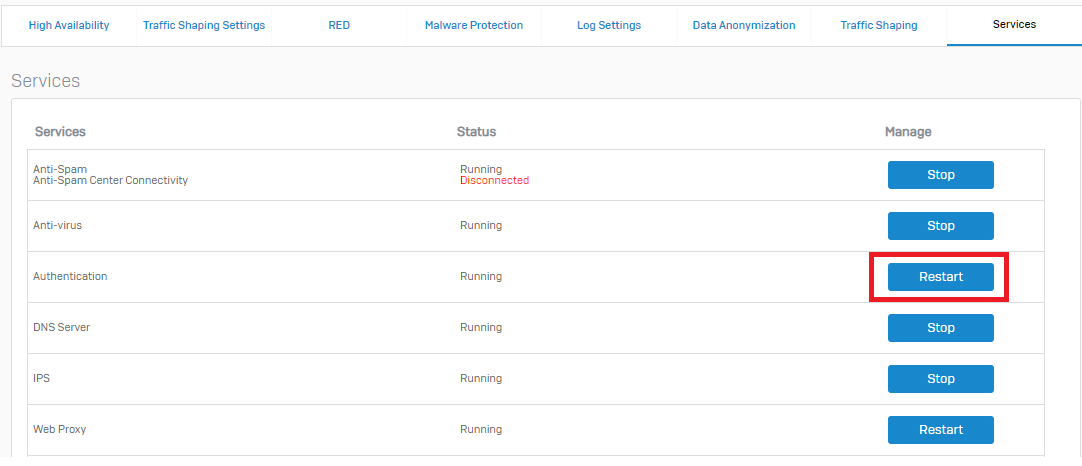The width and height of the screenshot is (1082, 466).
Task: Click the active Services tab
Action: [1014, 24]
